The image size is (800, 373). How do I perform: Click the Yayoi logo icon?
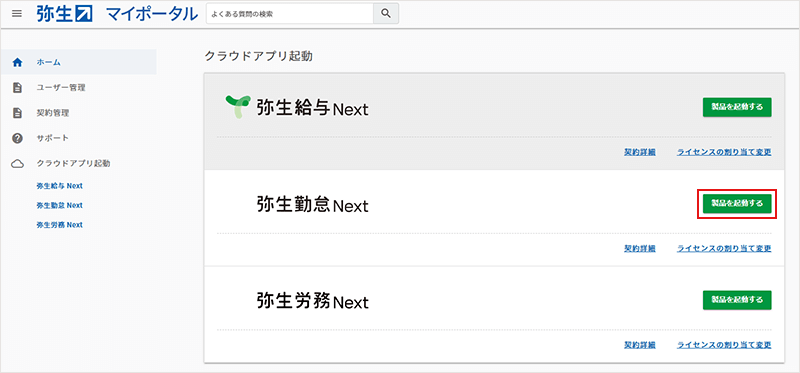point(64,14)
